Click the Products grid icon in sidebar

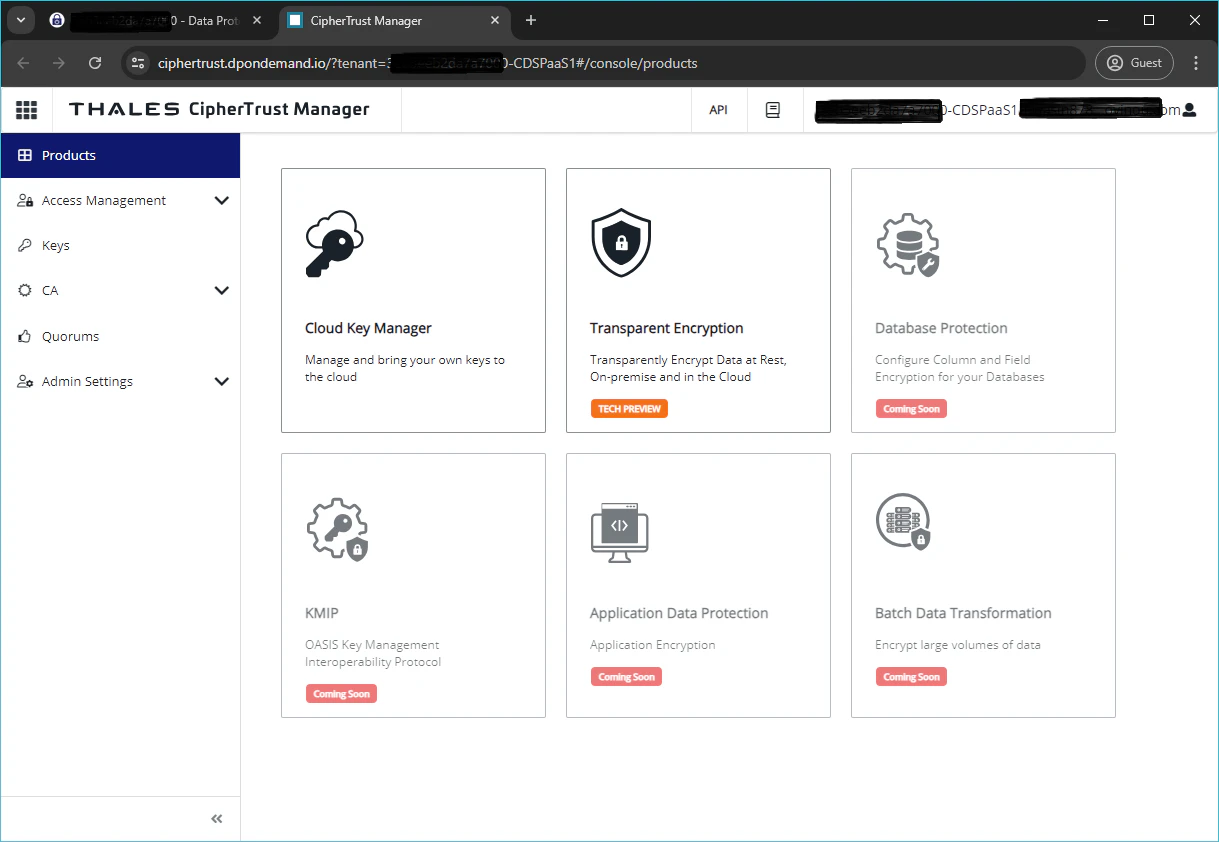[x=25, y=155]
